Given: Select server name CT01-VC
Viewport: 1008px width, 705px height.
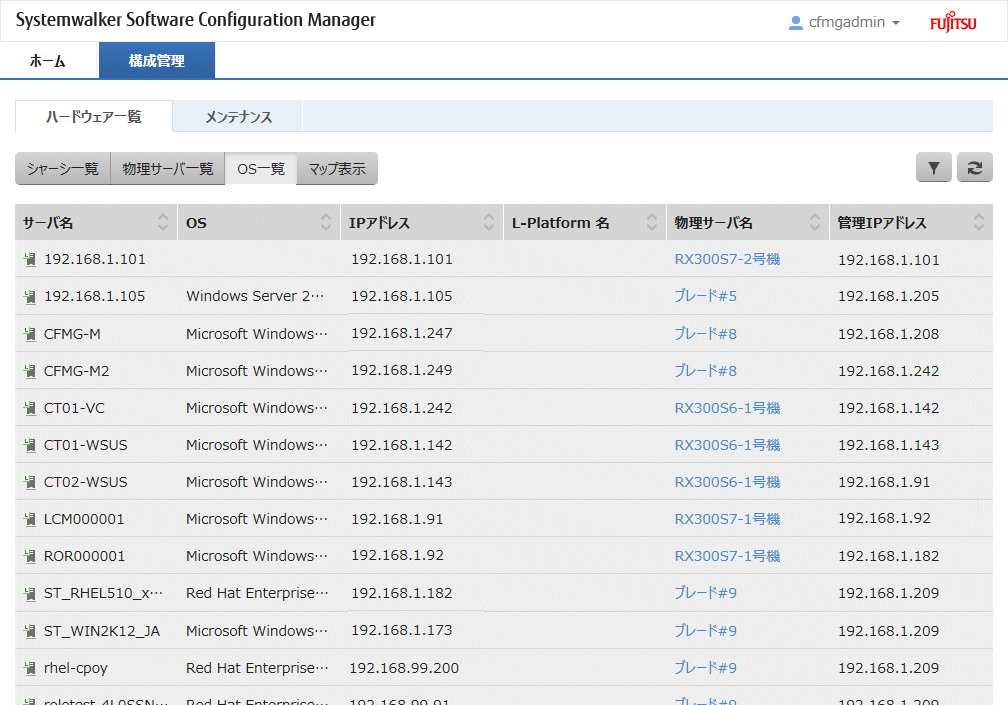Looking at the screenshot, I should (x=74, y=407).
